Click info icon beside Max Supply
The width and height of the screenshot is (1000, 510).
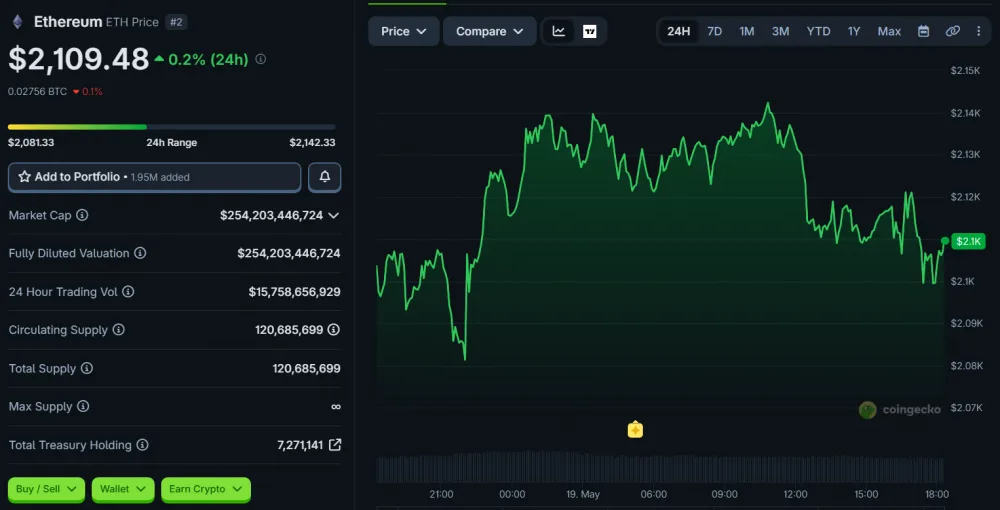83,407
